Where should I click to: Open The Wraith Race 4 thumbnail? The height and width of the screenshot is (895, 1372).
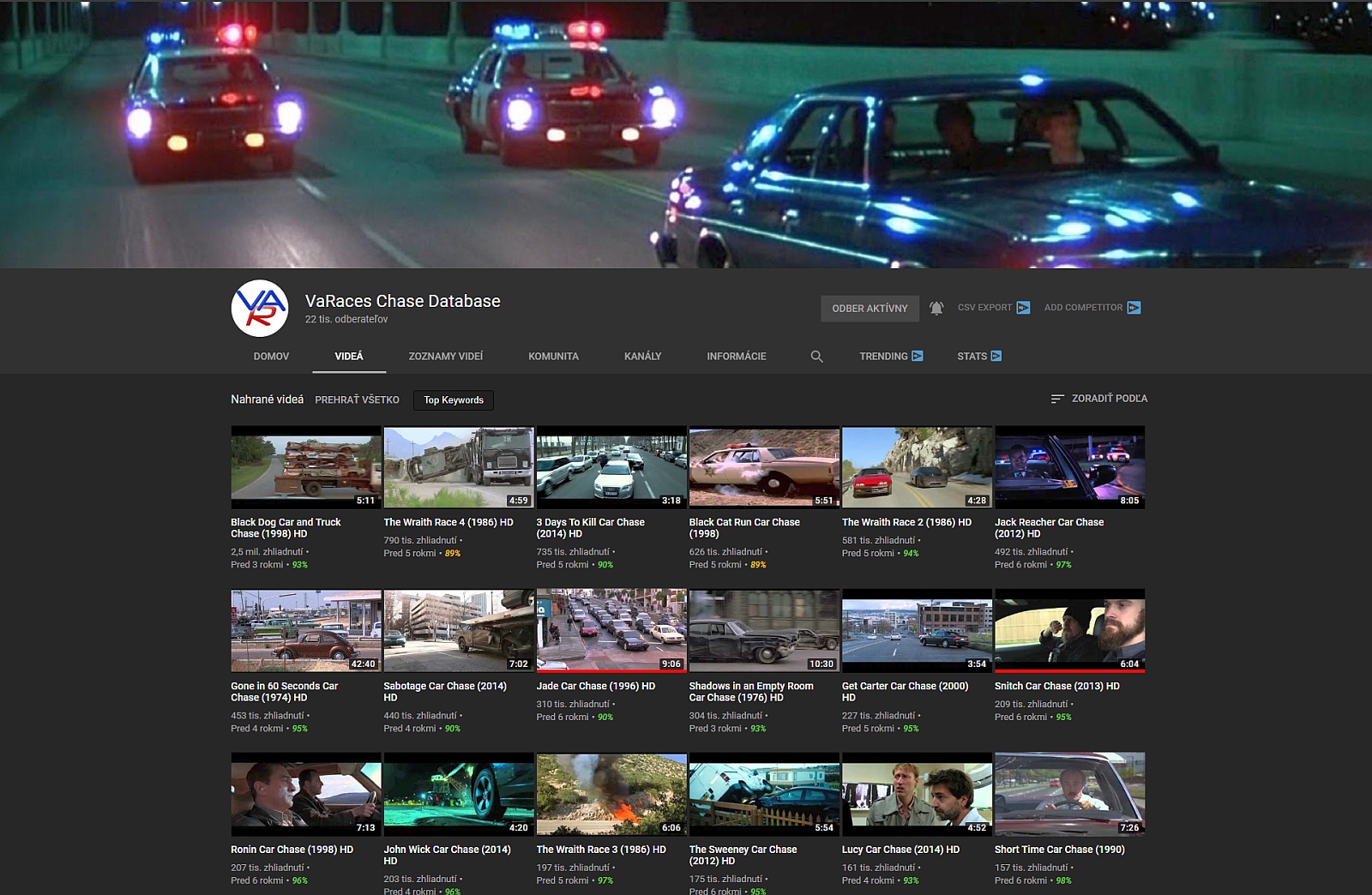pos(459,467)
